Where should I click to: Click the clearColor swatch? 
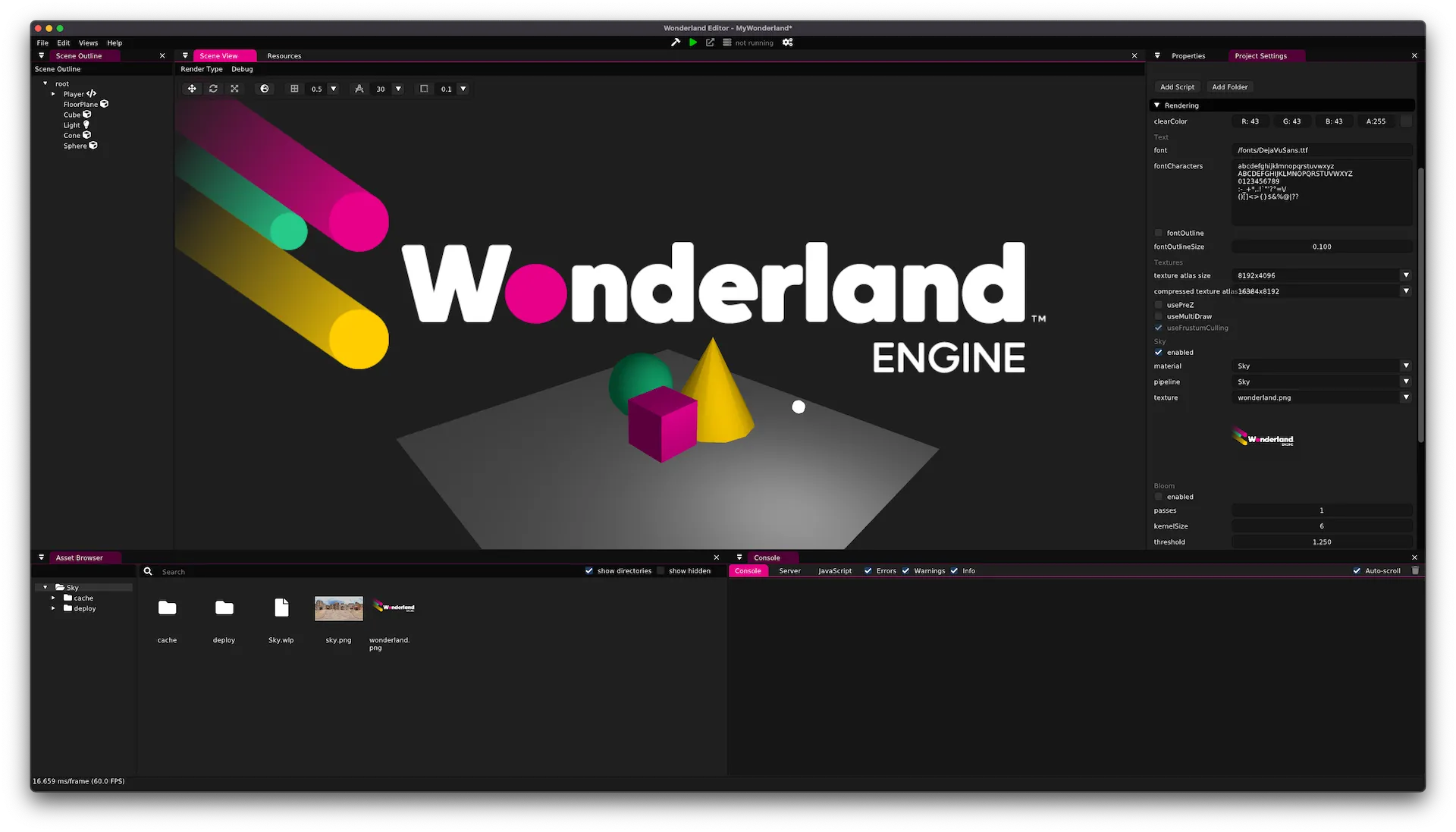point(1406,121)
